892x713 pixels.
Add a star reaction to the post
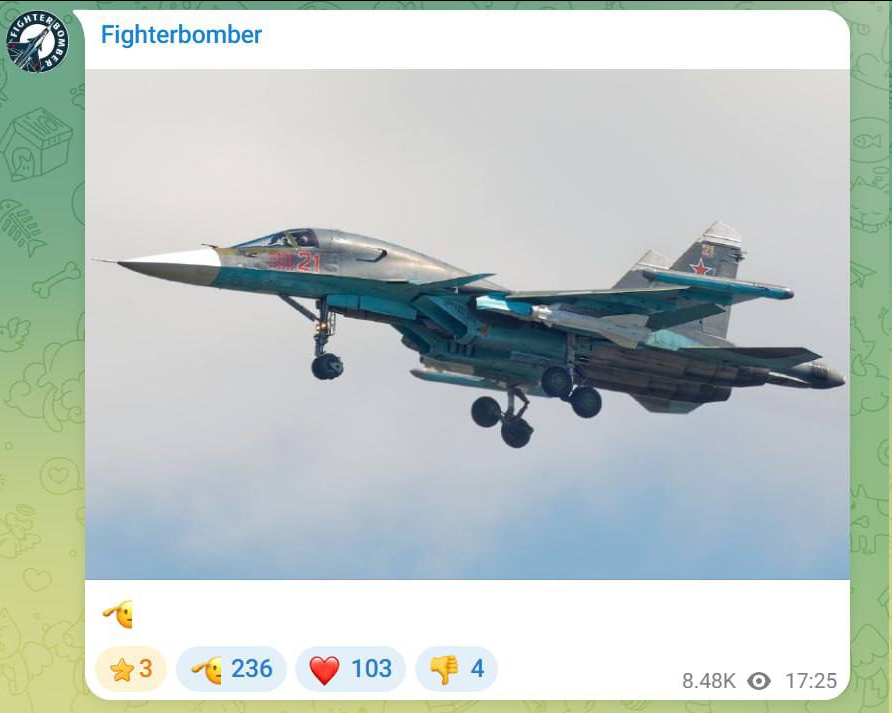[x=131, y=669]
